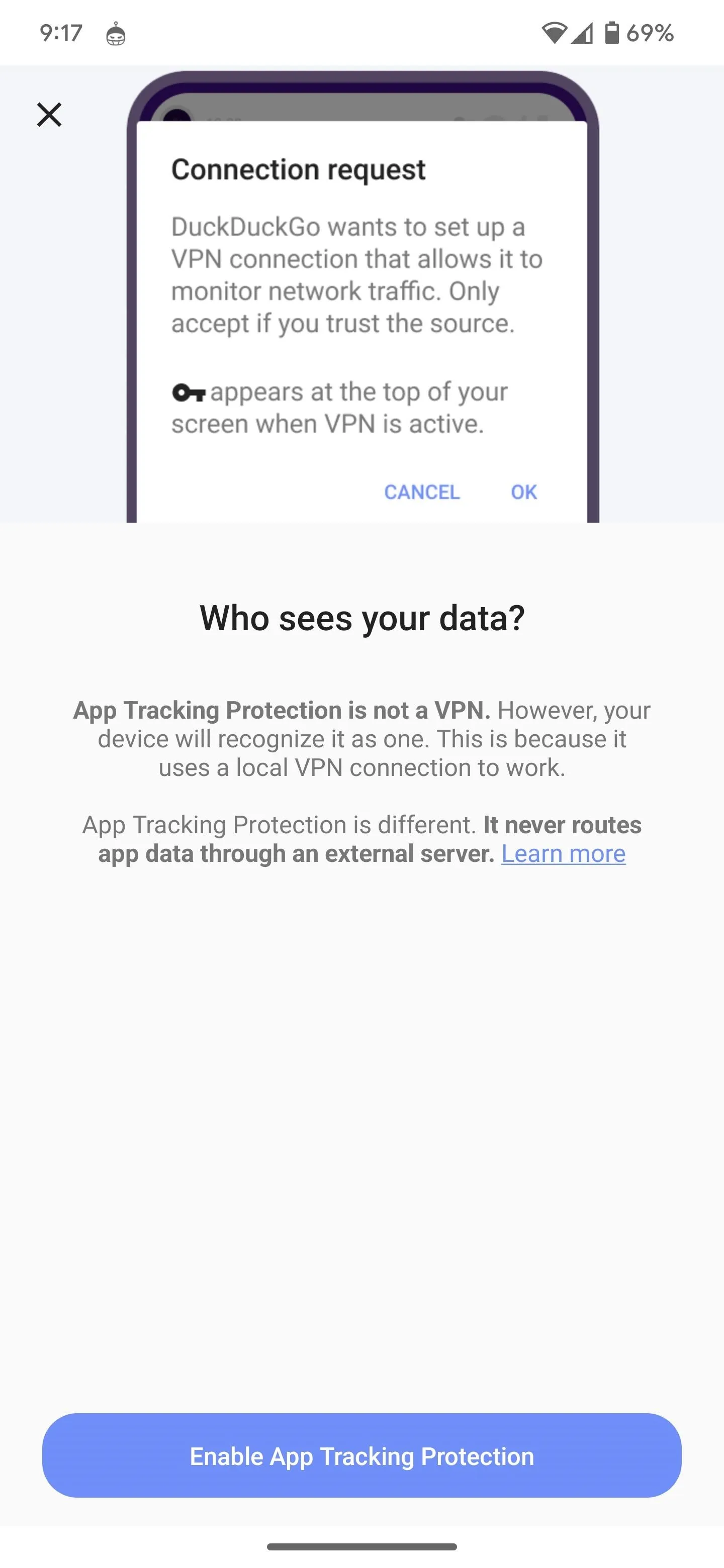Screen dimensions: 724x1568
Task: Click the VPN key icon in illustration
Action: click(189, 393)
